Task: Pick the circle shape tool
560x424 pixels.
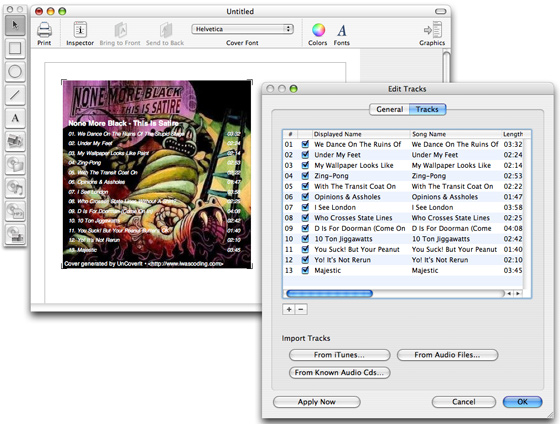Action: (15, 71)
